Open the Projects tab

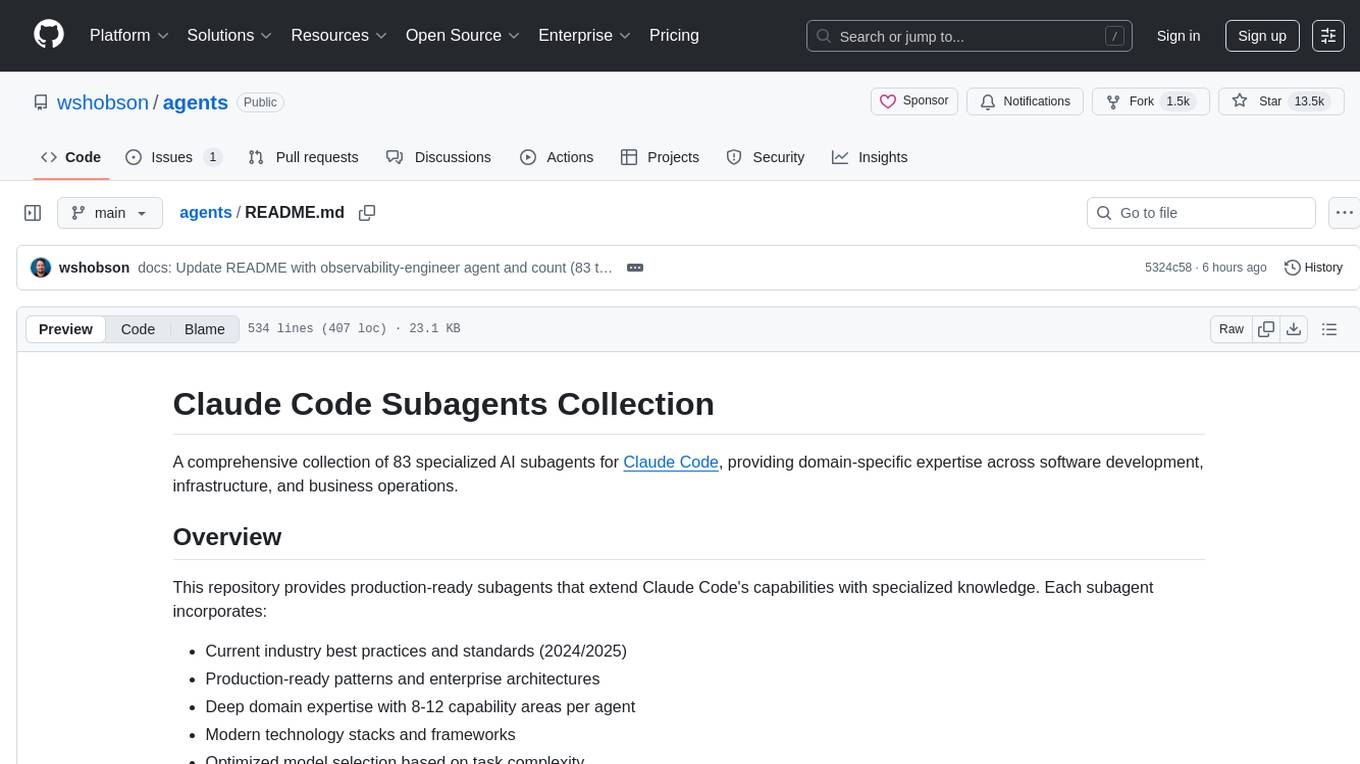(x=659, y=157)
